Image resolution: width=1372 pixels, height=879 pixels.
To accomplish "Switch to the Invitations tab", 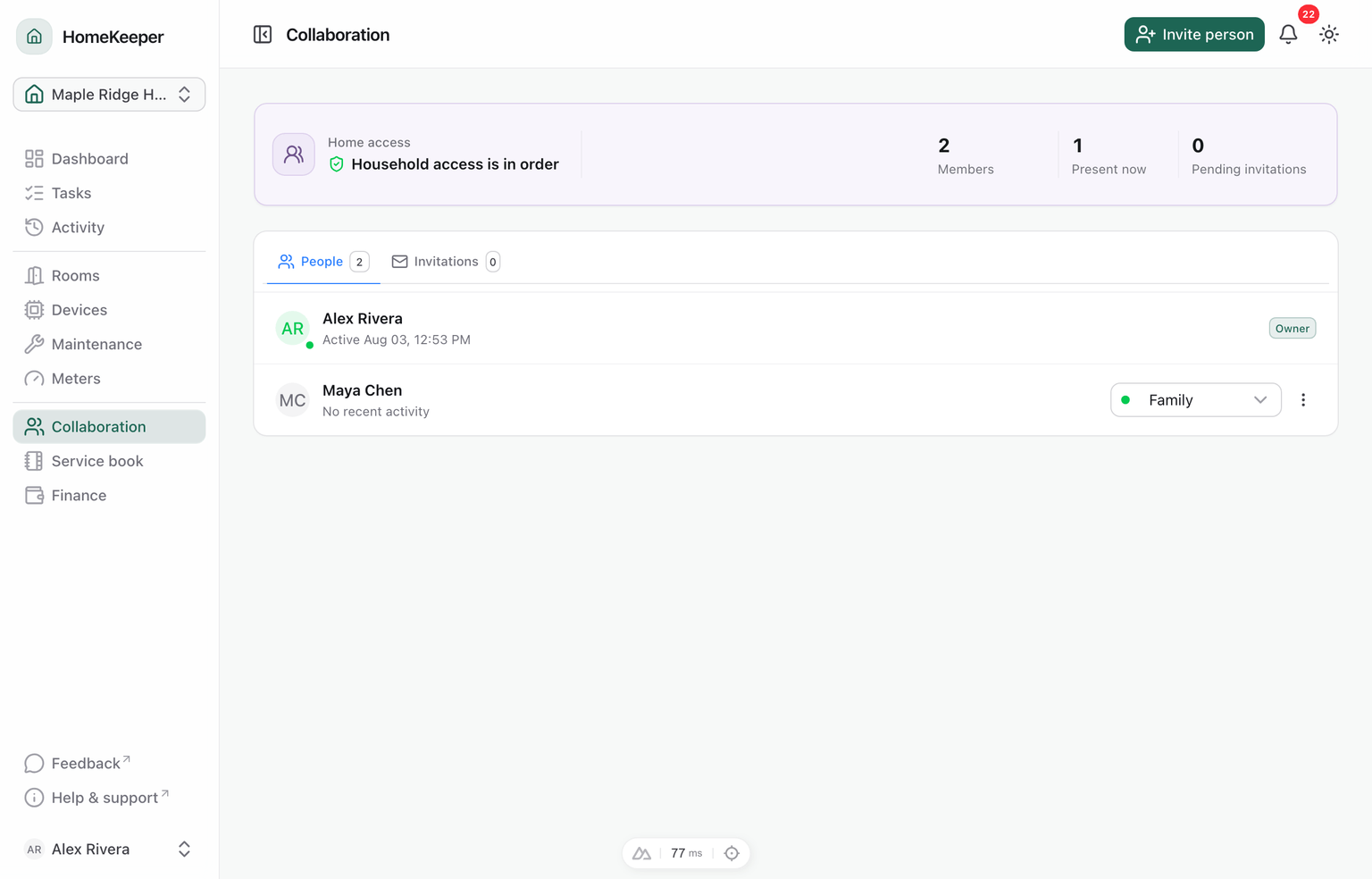I will click(x=446, y=262).
